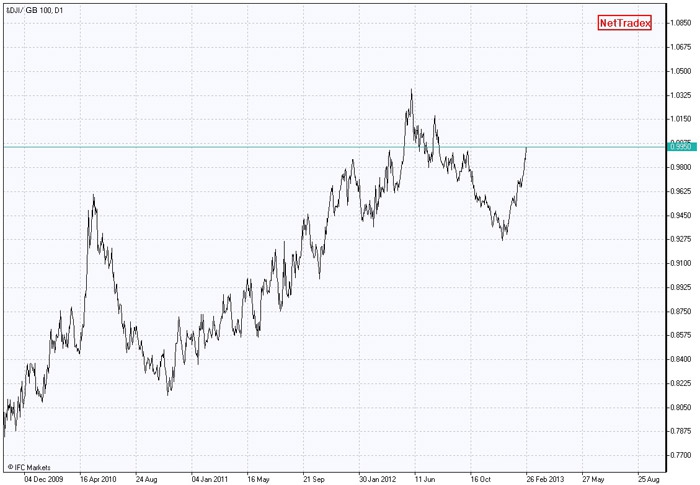
Task: Open the © IFC Markets copyright link
Action: (29, 467)
